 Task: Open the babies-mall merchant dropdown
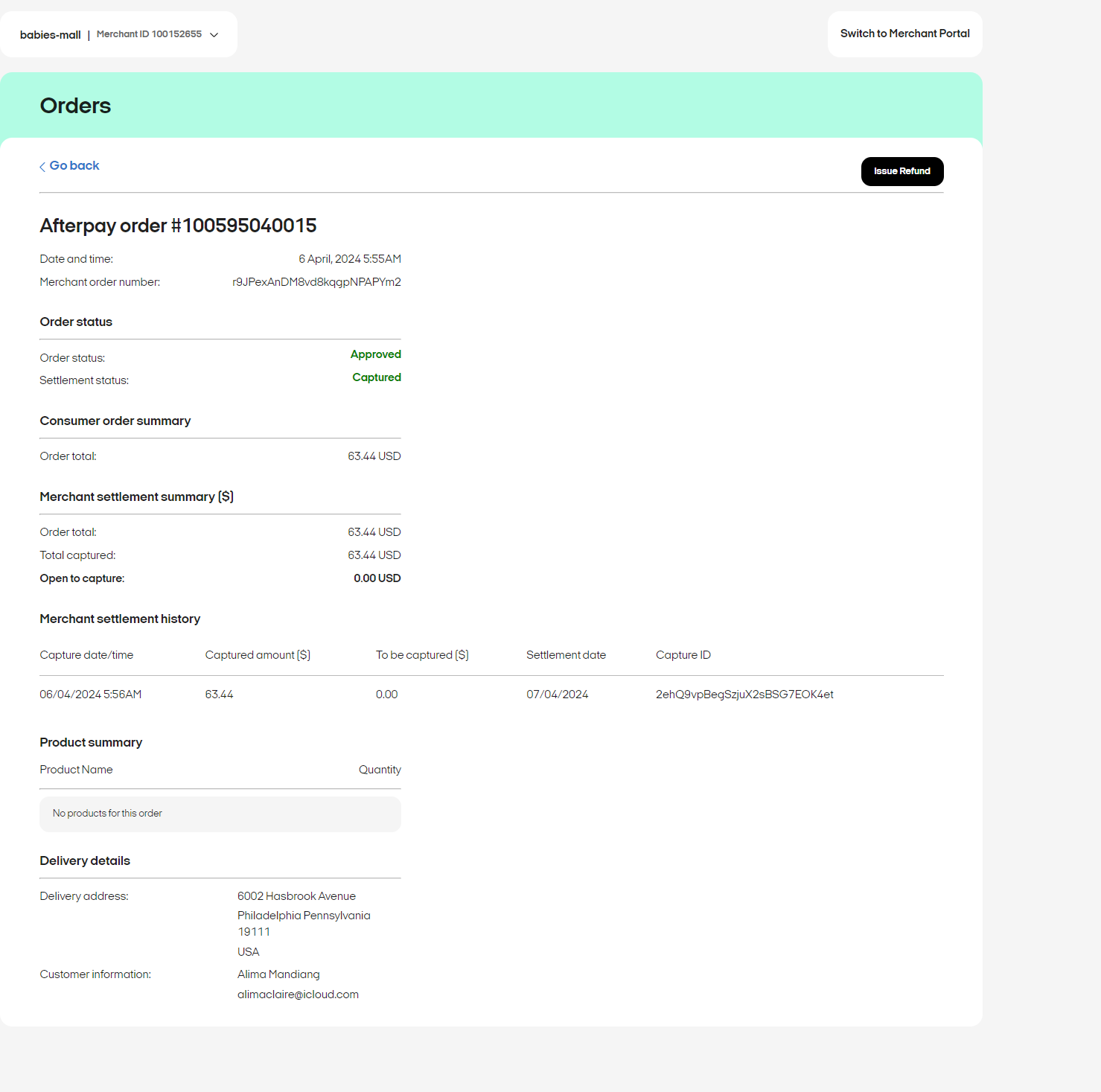point(119,34)
